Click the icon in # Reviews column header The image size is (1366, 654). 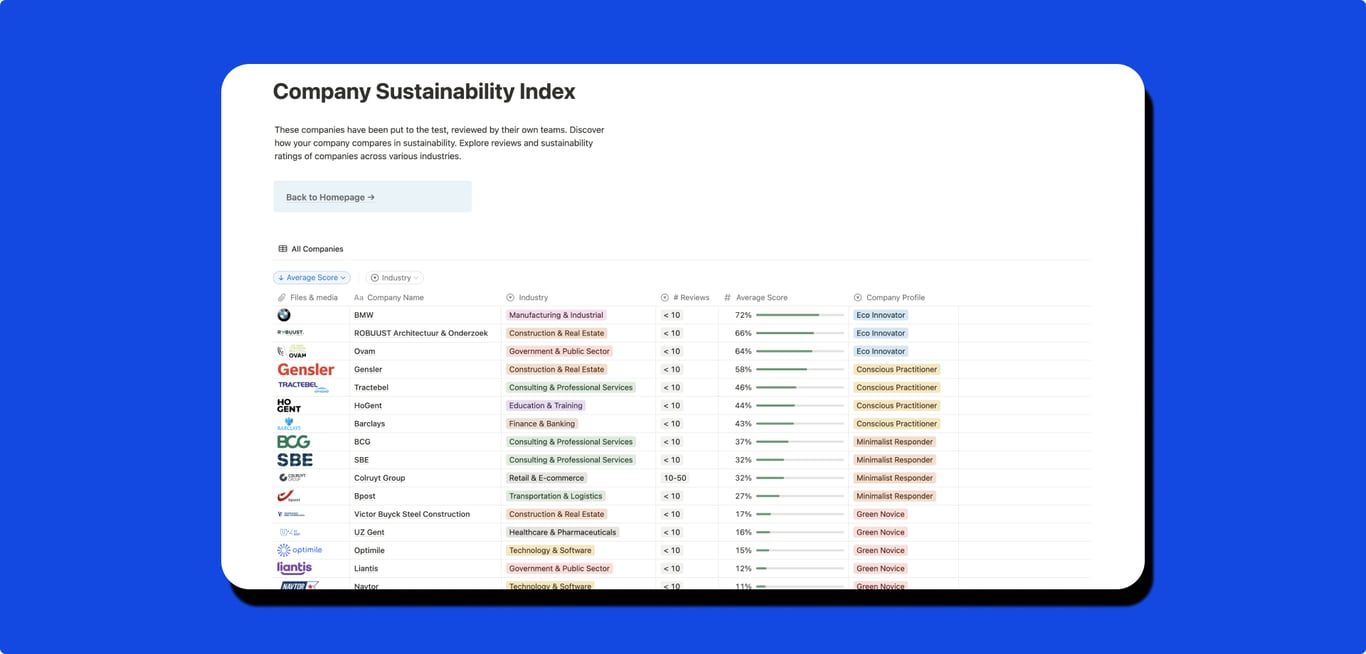tap(665, 298)
